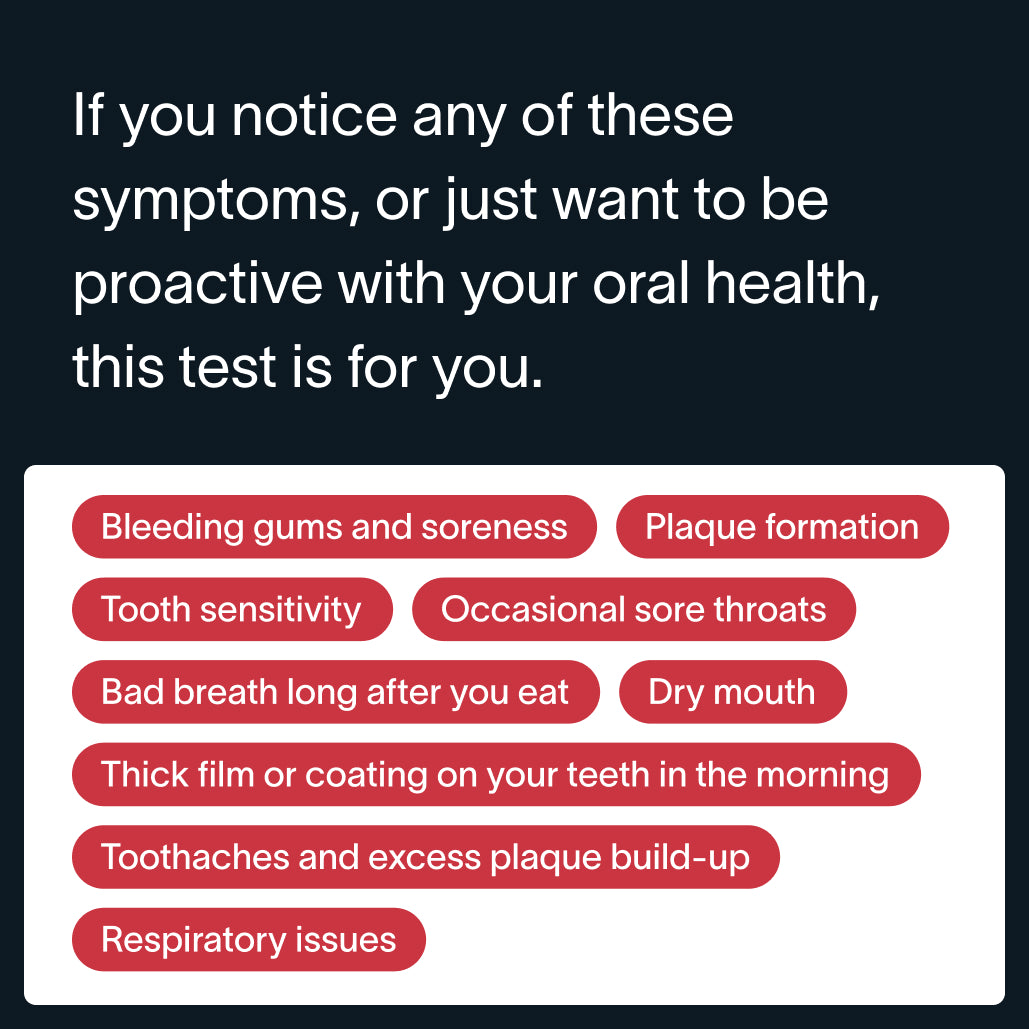Click the Dry mouth tag

pos(732,692)
